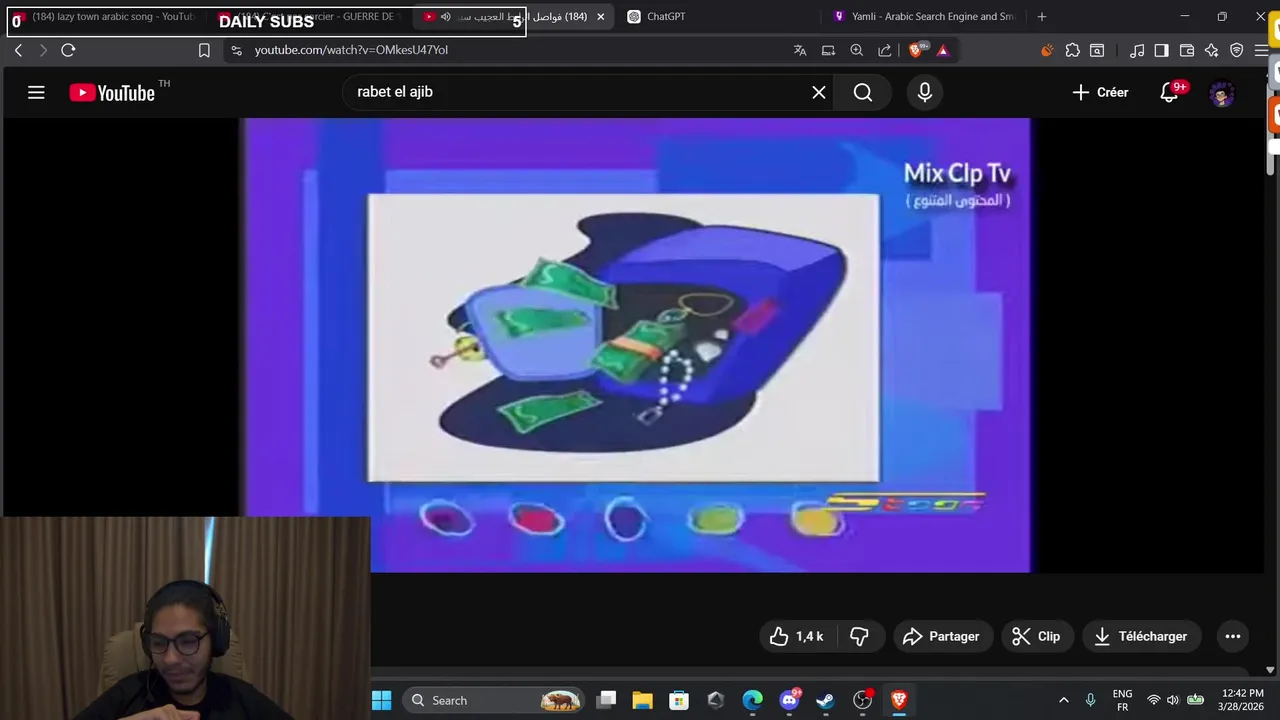Open the media controls music note

[1137, 50]
